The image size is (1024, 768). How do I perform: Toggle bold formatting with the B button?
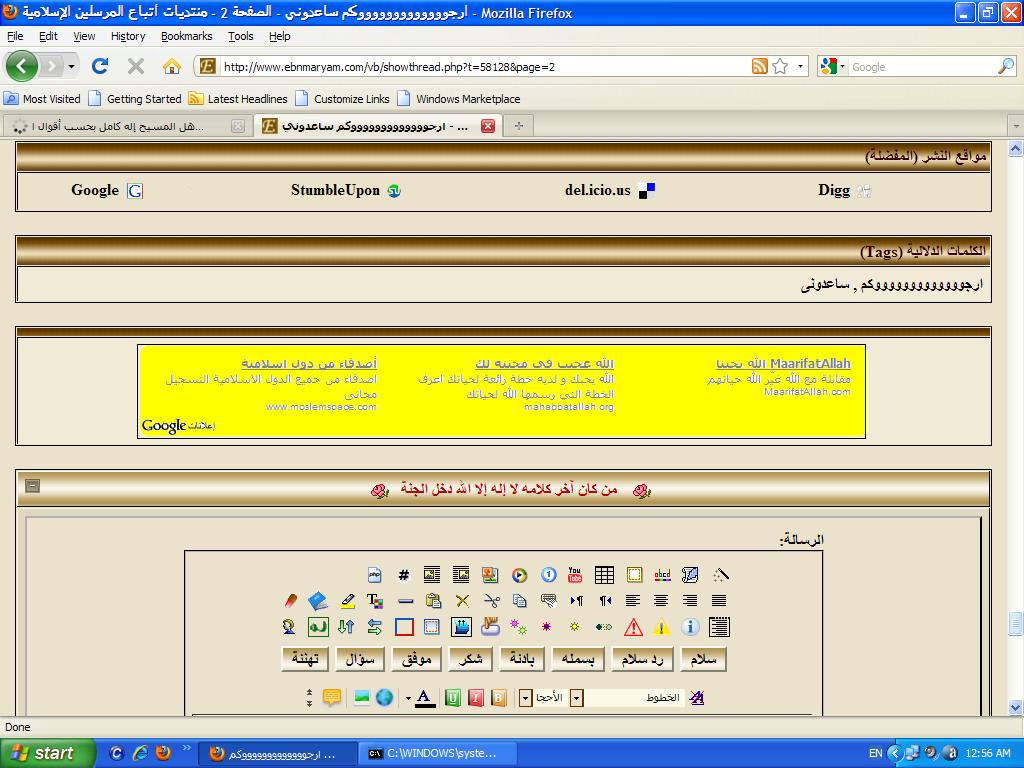[x=498, y=697]
